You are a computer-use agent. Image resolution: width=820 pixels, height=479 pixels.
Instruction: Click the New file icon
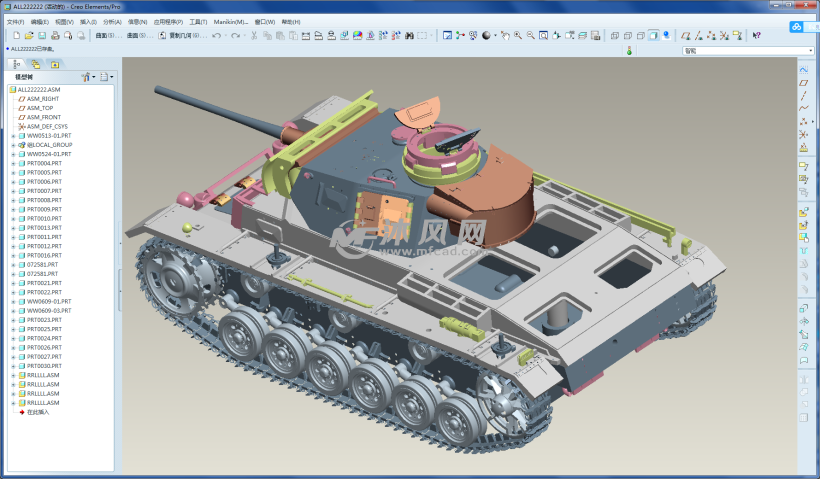tap(19, 35)
